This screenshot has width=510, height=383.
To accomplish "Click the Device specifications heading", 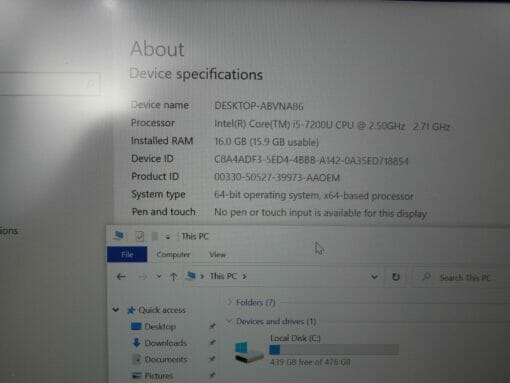I will [x=196, y=74].
